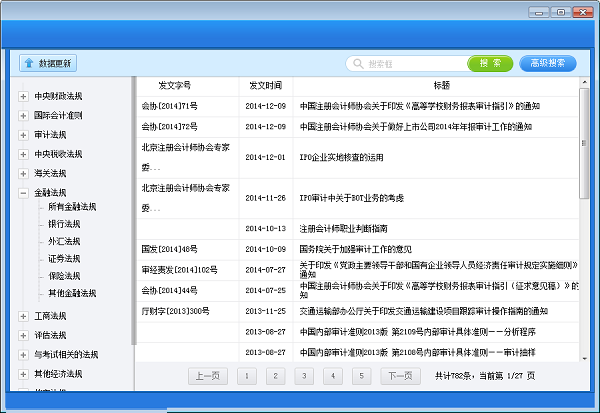The height and width of the screenshot is (413, 600).
Task: Go to page 1
Action: [x=247, y=376]
